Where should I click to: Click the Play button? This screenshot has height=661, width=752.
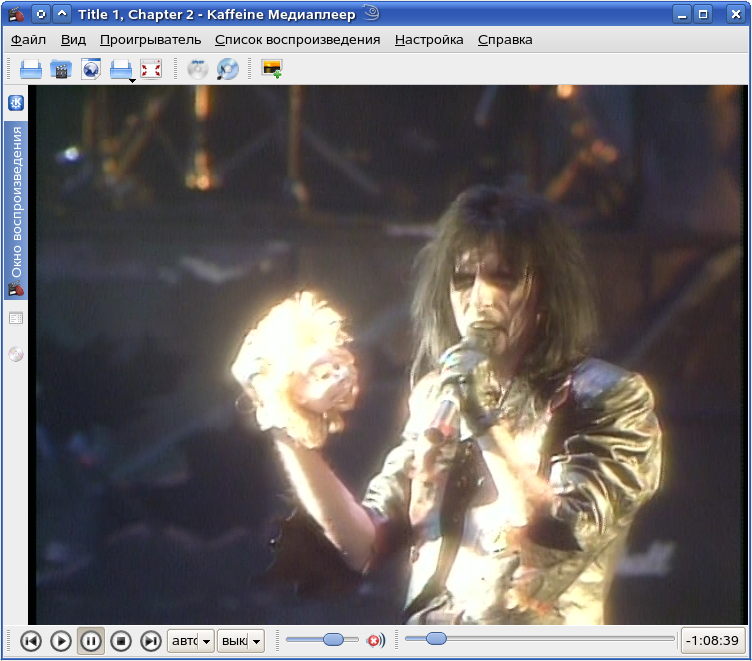[61, 641]
